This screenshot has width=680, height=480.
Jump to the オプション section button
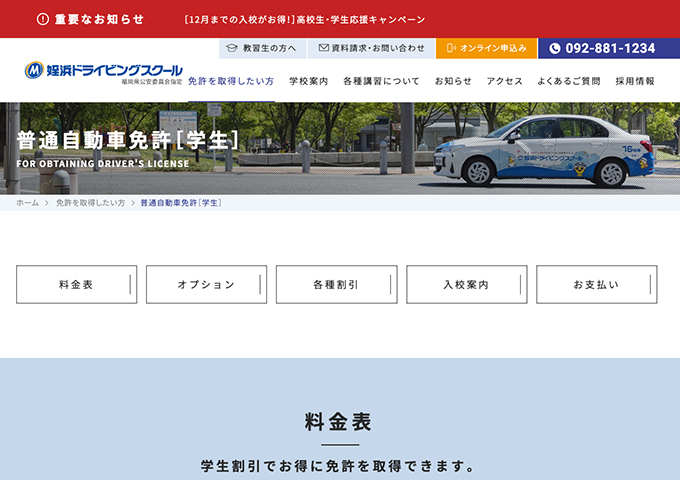pyautogui.click(x=206, y=284)
